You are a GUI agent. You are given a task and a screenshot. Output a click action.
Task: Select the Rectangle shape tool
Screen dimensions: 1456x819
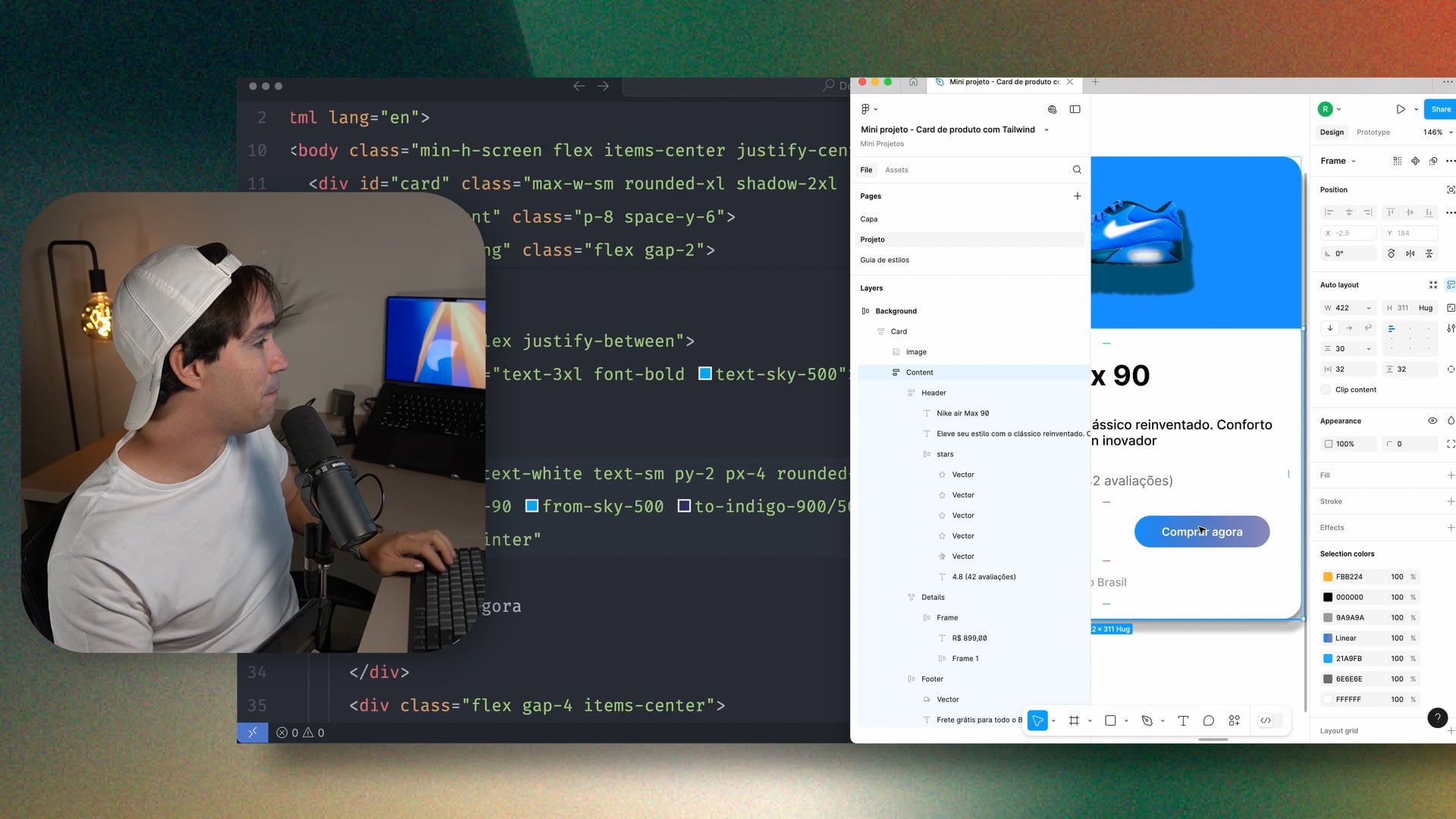click(1110, 720)
